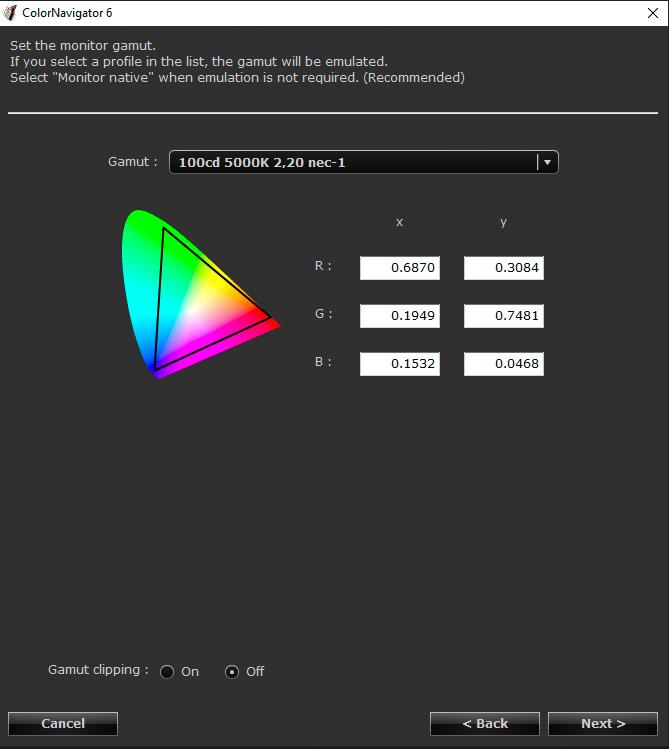This screenshot has width=669, height=749.
Task: Close the ColorNavigator 6 window
Action: [x=653, y=13]
